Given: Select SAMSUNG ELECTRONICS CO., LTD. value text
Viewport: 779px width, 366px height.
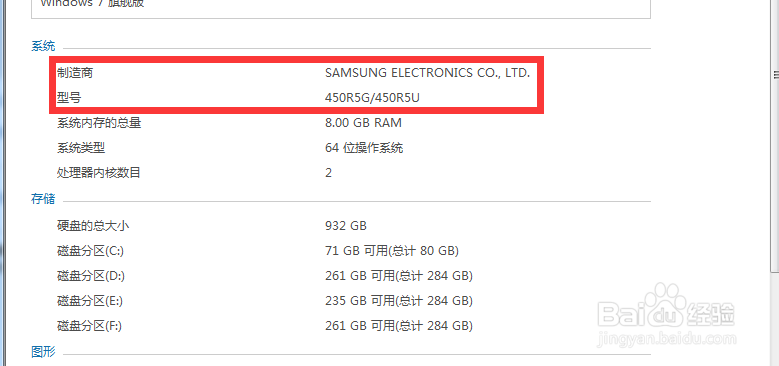Looking at the screenshot, I should coord(428,73).
